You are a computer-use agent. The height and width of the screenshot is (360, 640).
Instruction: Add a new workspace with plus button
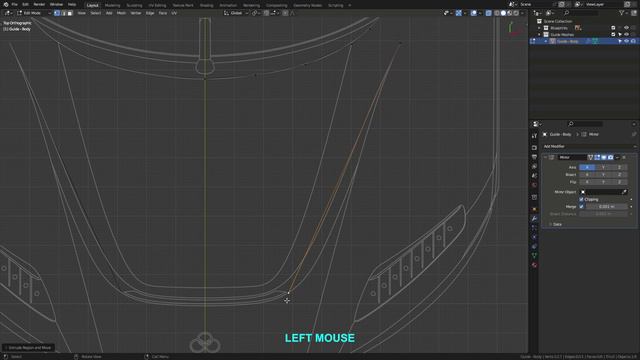pos(349,5)
